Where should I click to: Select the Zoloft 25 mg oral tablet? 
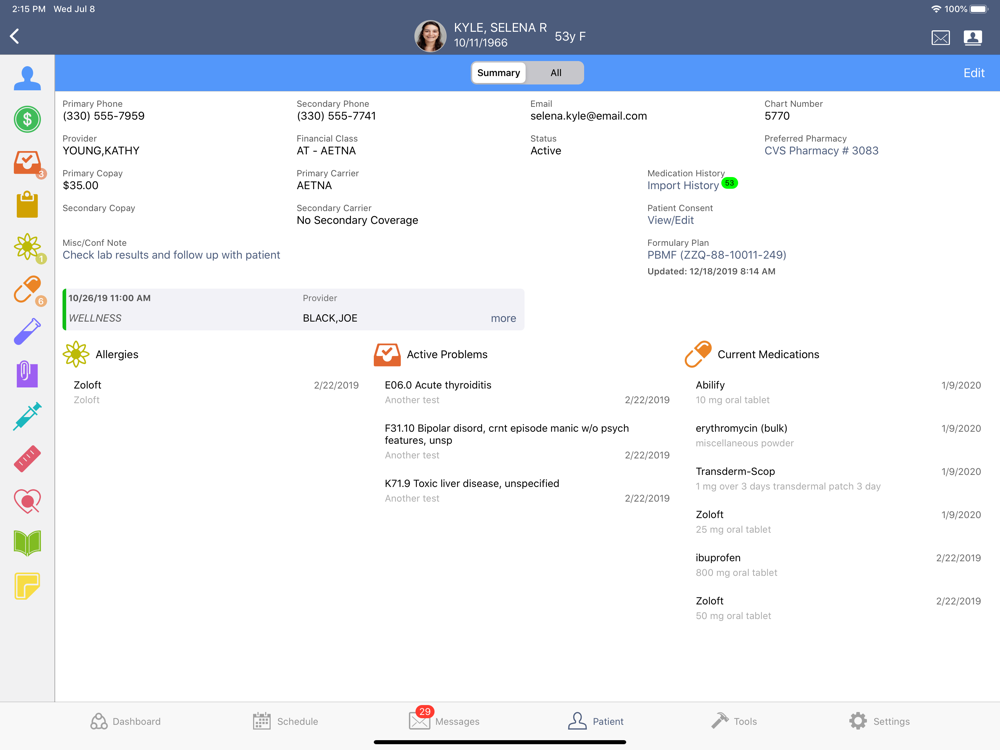838,522
